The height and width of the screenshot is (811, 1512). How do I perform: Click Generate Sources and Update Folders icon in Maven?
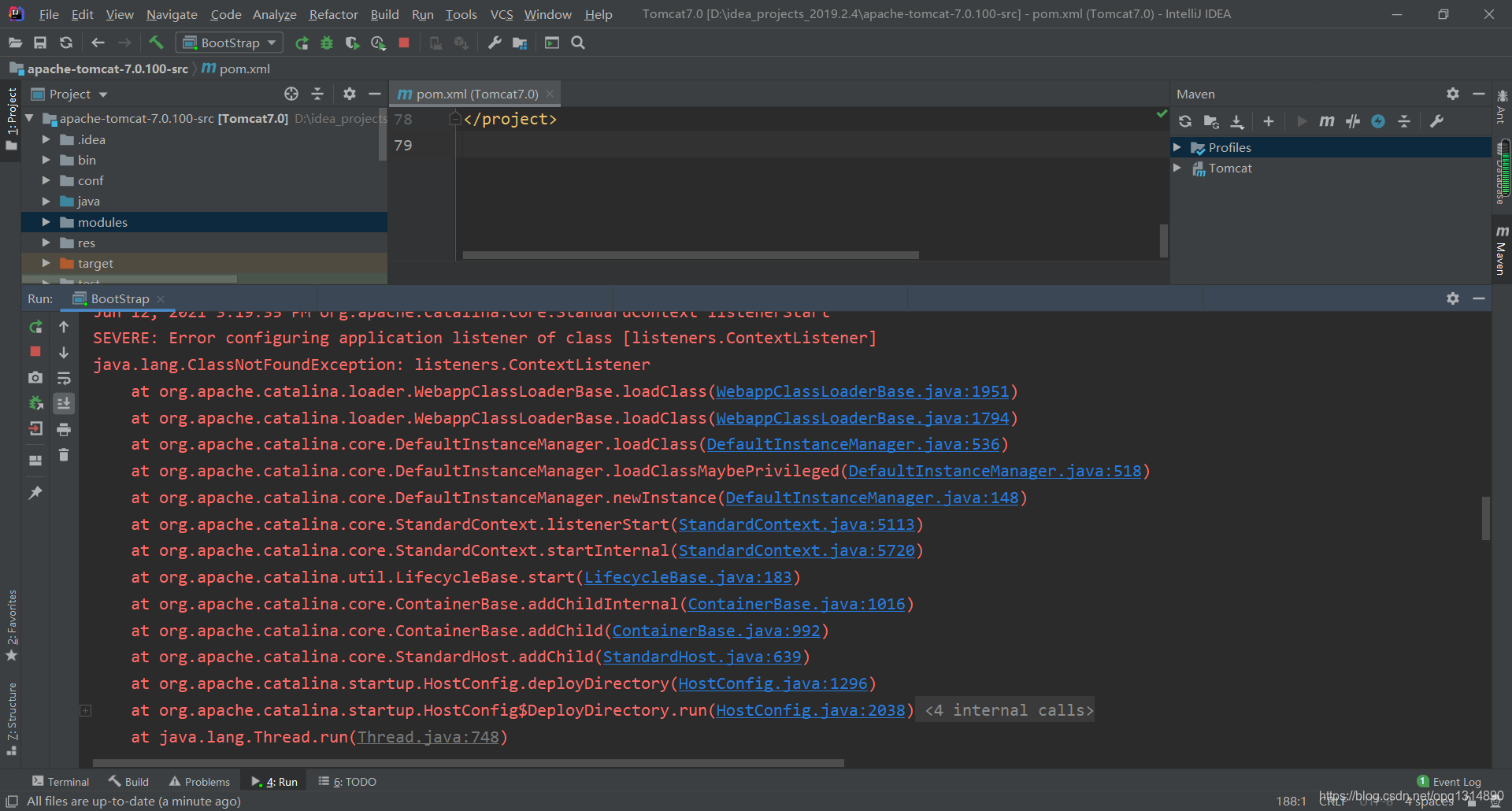pyautogui.click(x=1211, y=121)
